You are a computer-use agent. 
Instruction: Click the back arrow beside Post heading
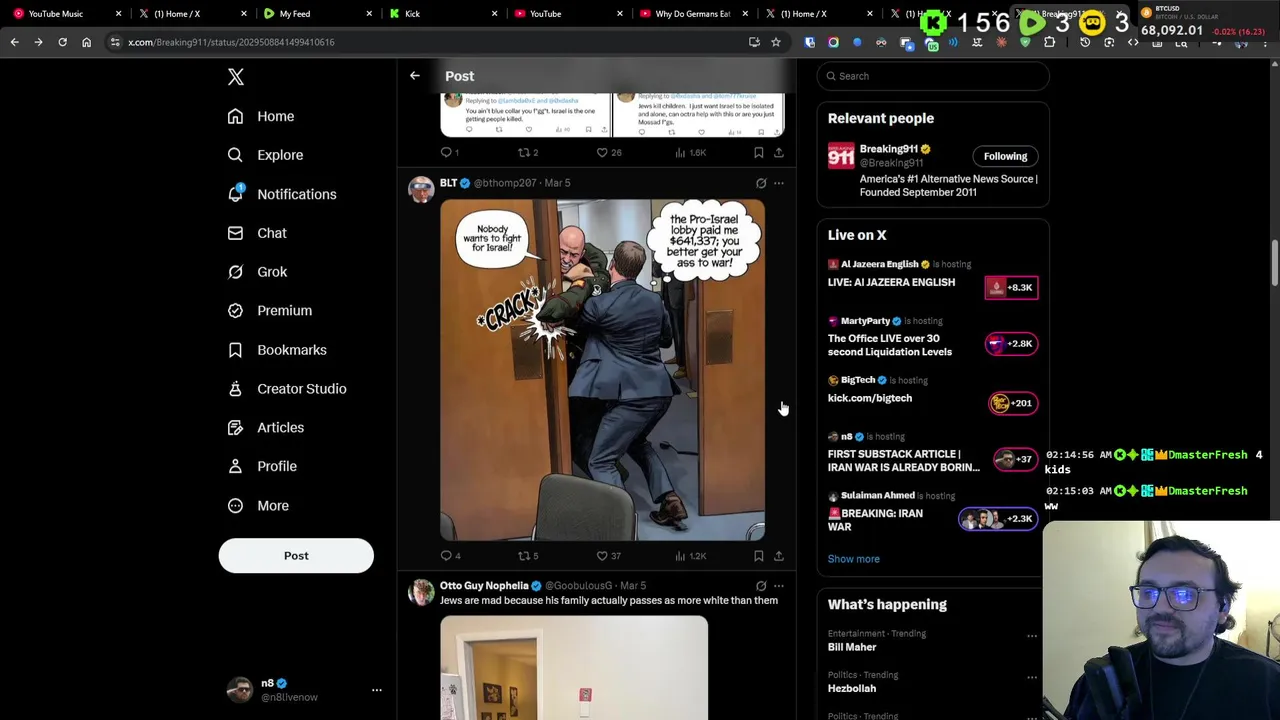click(x=414, y=76)
